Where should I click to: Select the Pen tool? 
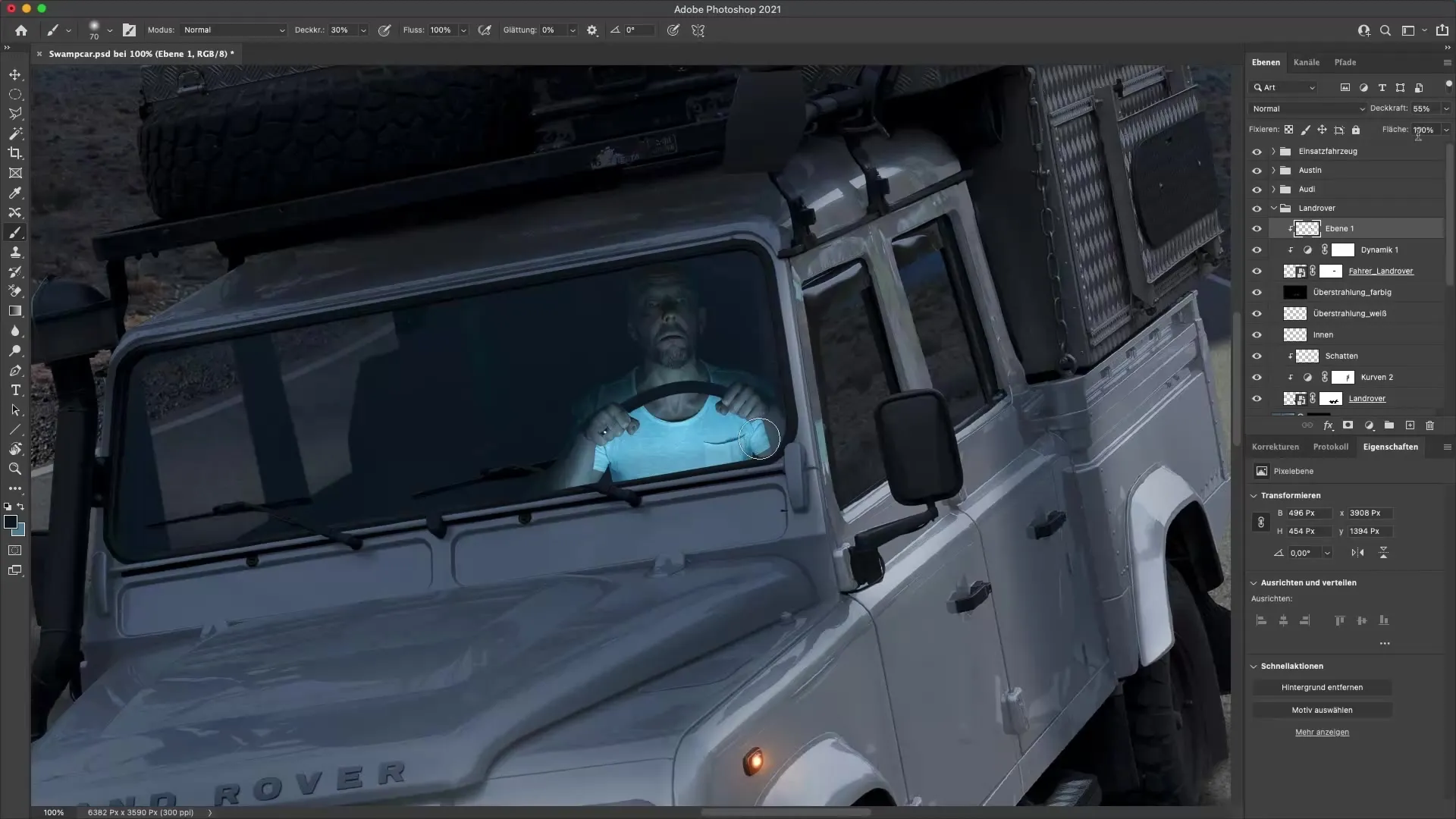tap(15, 370)
